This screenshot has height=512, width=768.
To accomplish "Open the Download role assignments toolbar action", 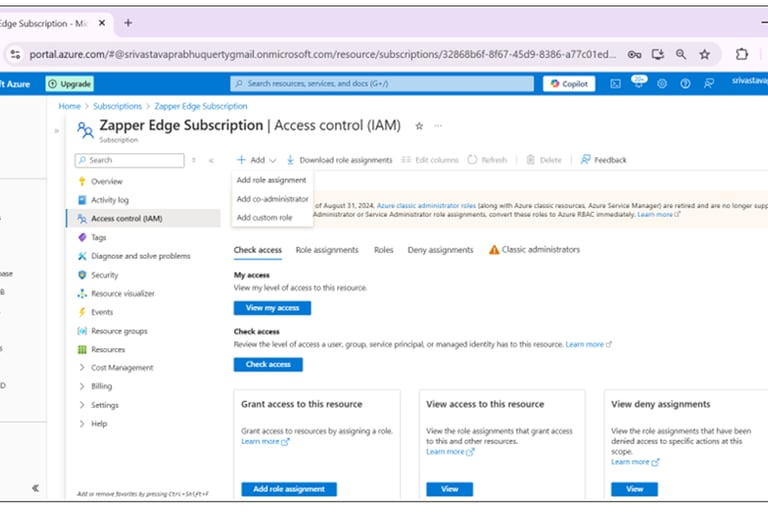I will (339, 160).
